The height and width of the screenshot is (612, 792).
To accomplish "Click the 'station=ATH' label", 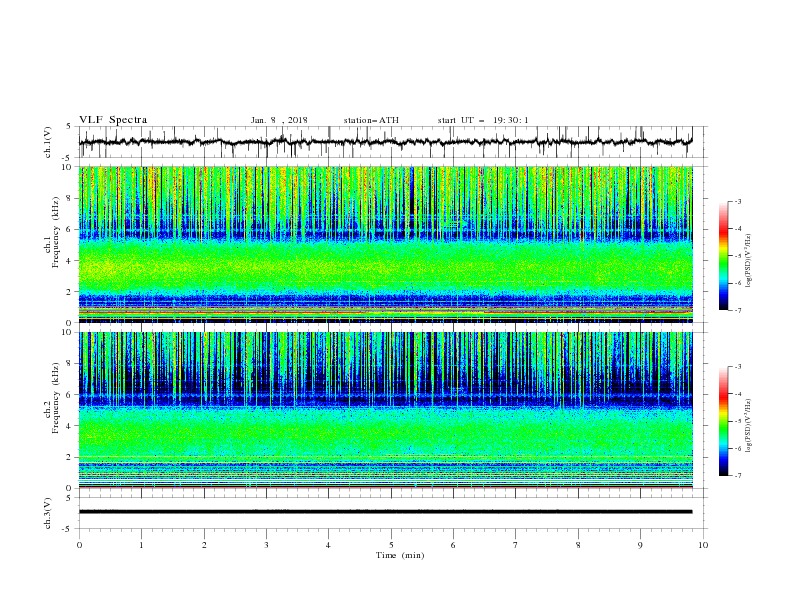I will coord(371,120).
